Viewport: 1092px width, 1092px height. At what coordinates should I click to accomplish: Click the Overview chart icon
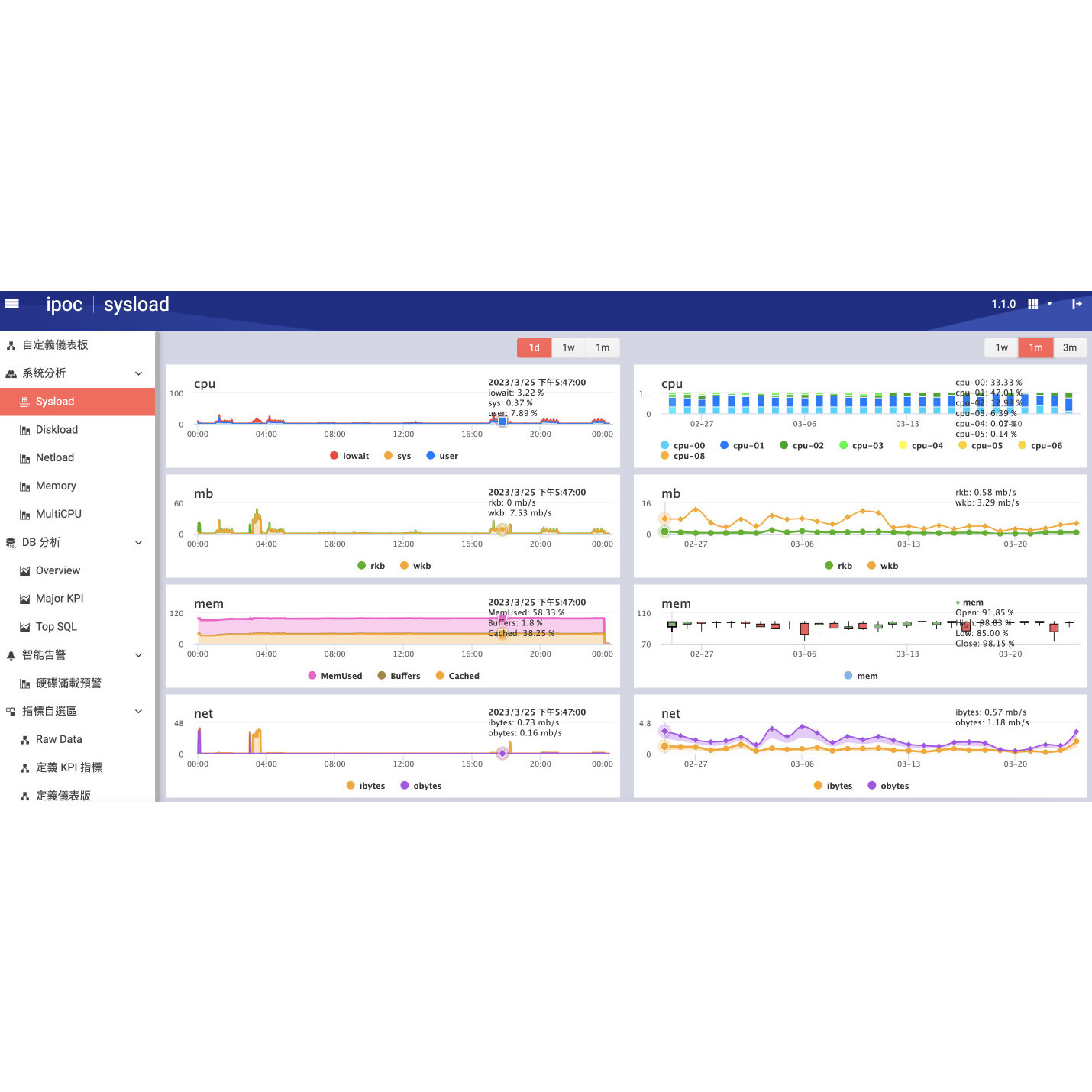coord(25,571)
